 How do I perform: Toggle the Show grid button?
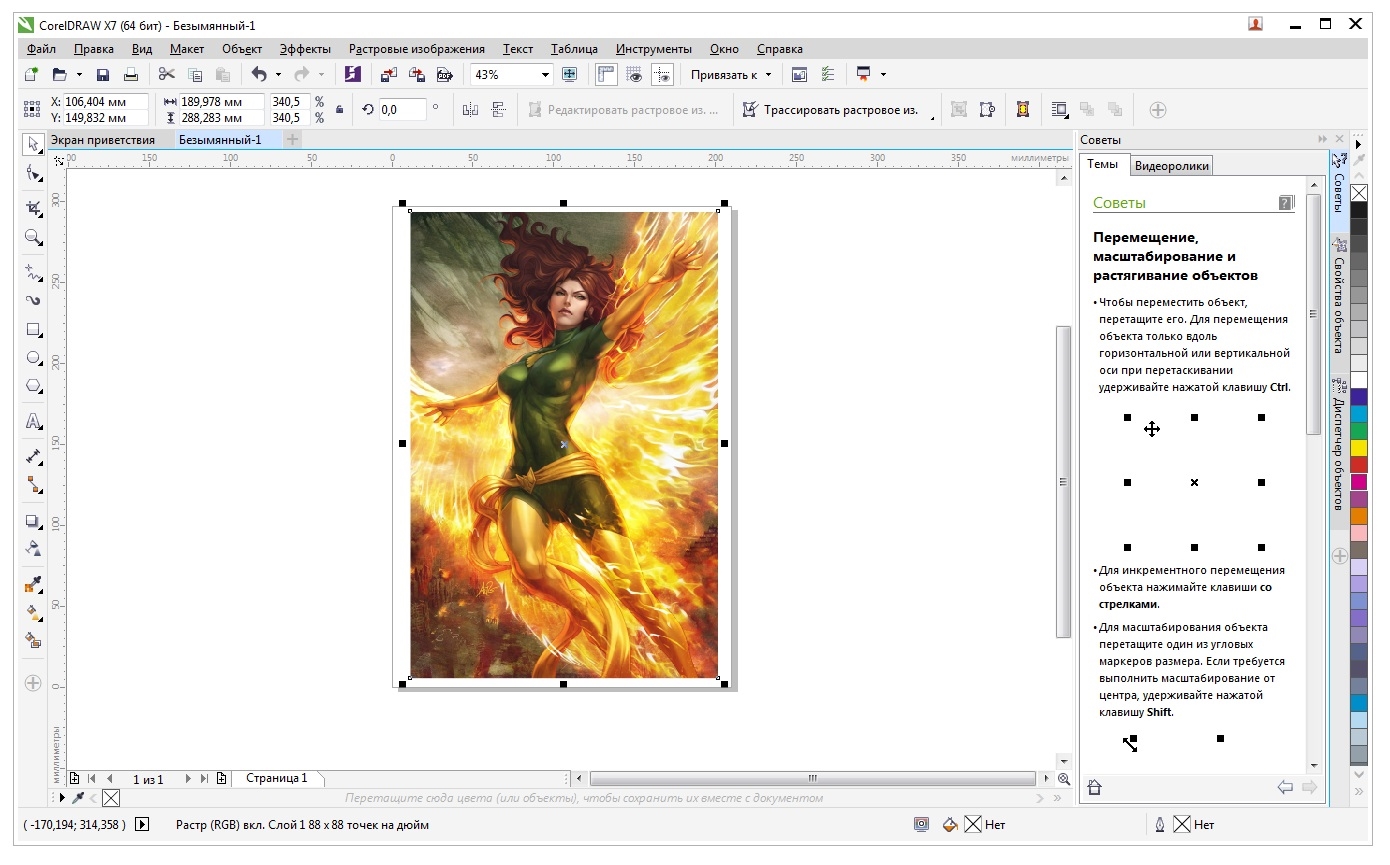(x=633, y=74)
